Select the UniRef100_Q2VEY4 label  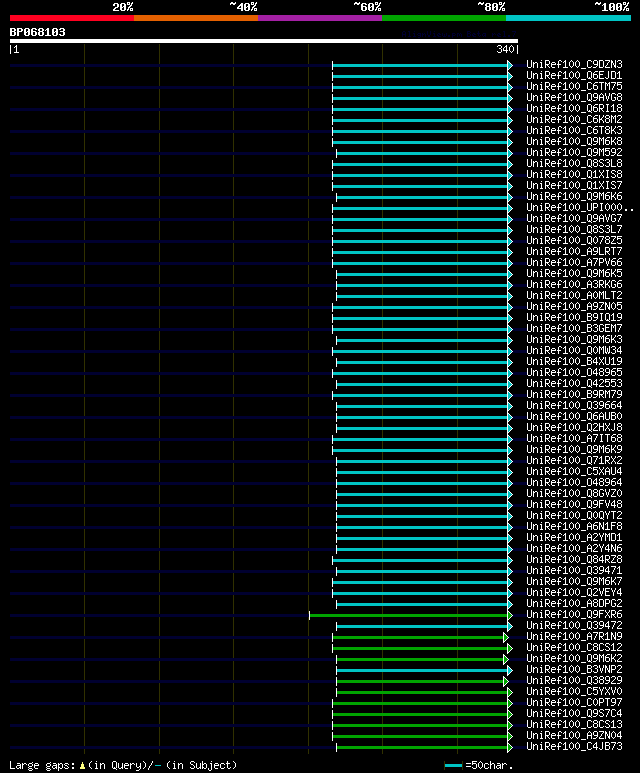(x=574, y=593)
